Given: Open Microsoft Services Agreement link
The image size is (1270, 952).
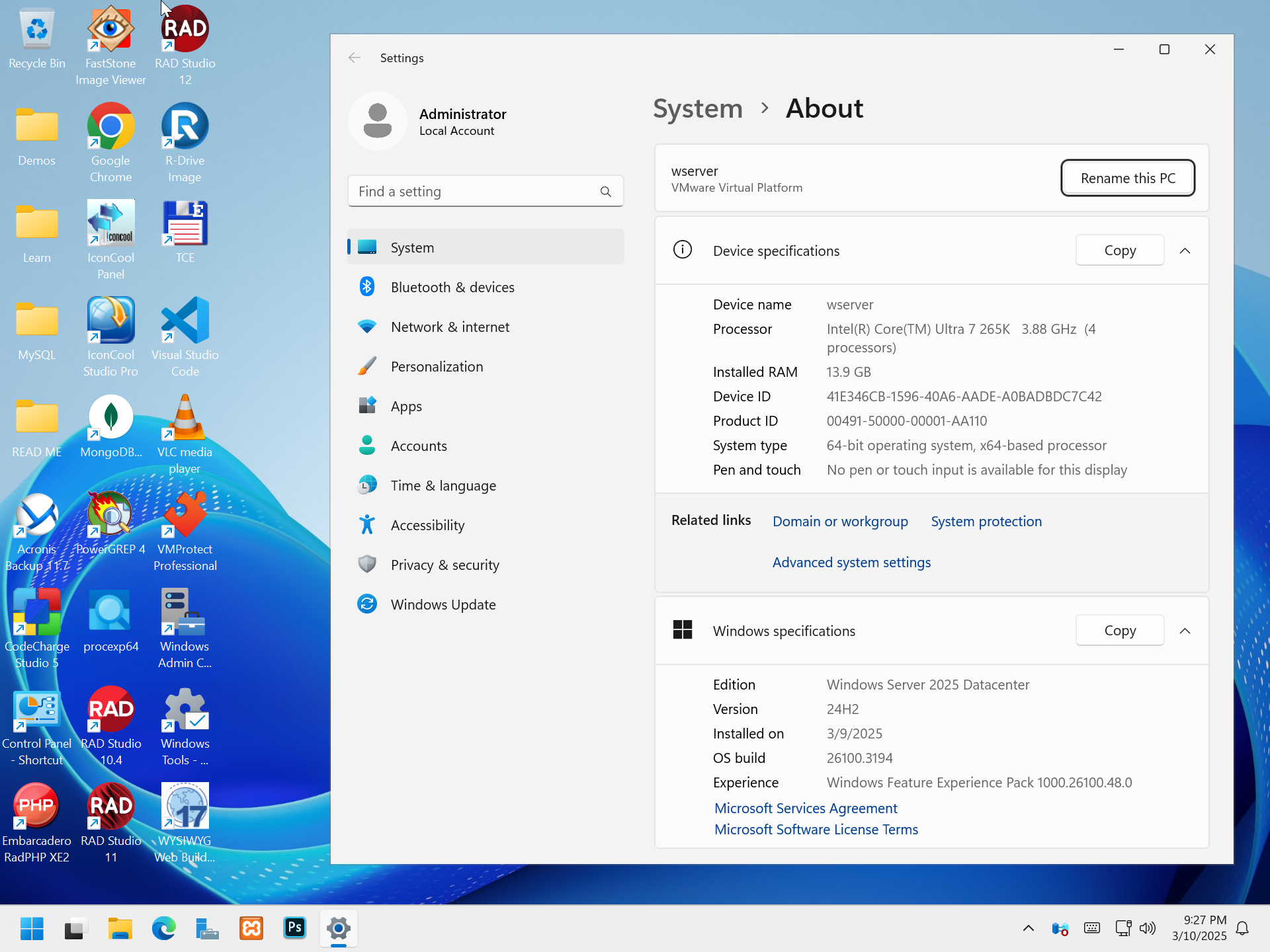Looking at the screenshot, I should tap(806, 809).
